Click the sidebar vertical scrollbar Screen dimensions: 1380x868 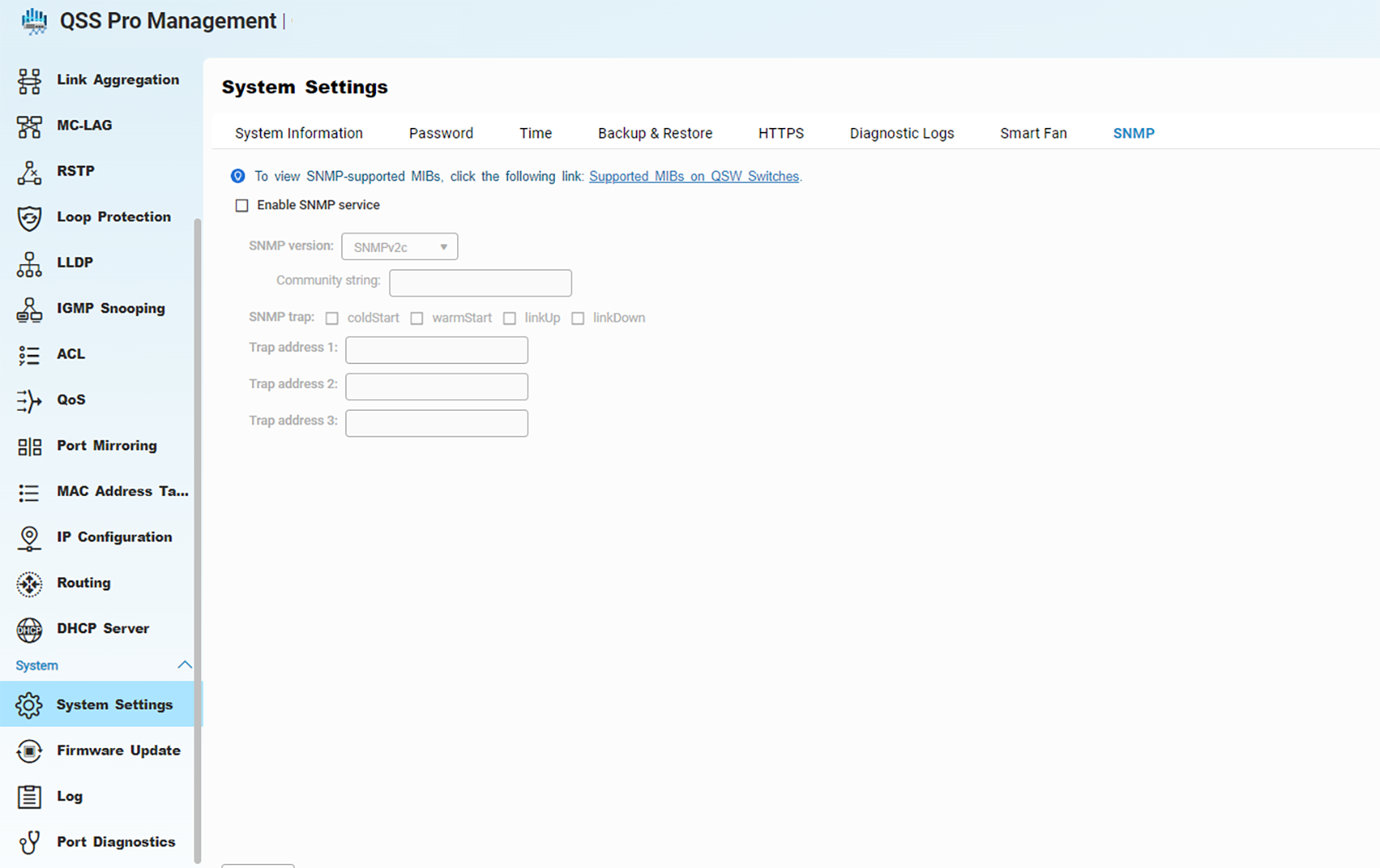coord(197,539)
